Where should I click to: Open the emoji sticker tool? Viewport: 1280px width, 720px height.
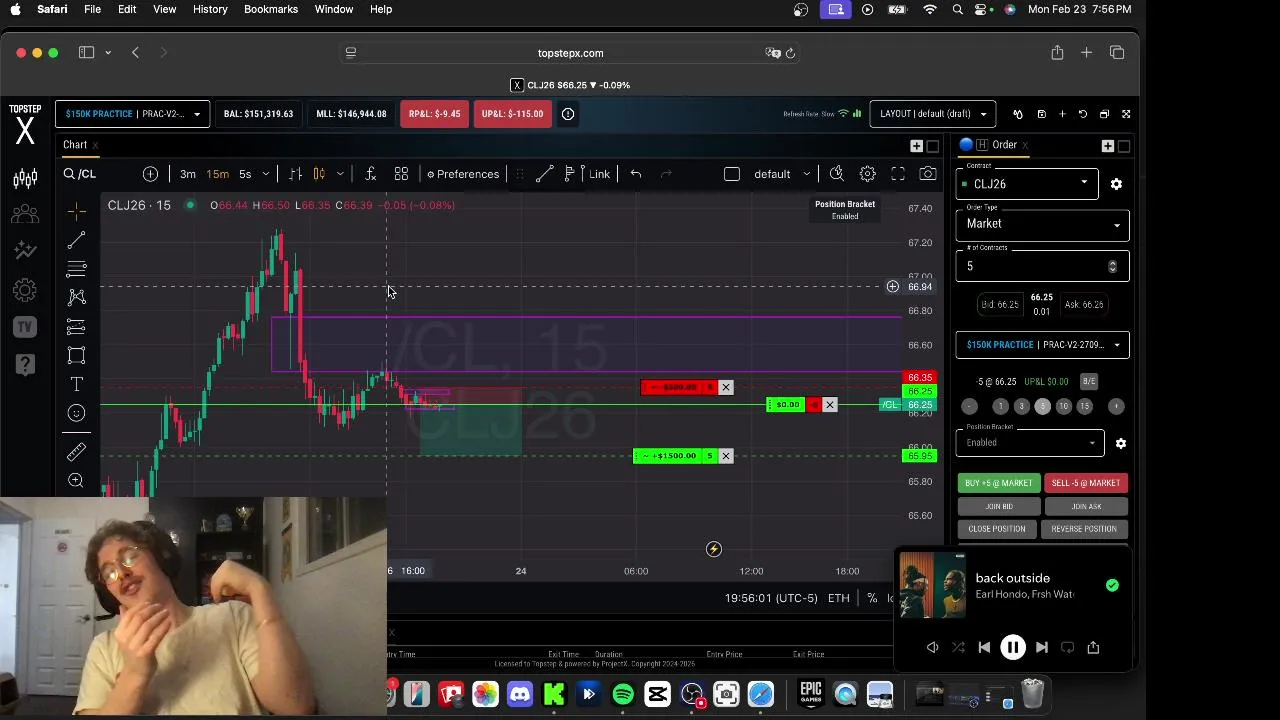(x=76, y=413)
